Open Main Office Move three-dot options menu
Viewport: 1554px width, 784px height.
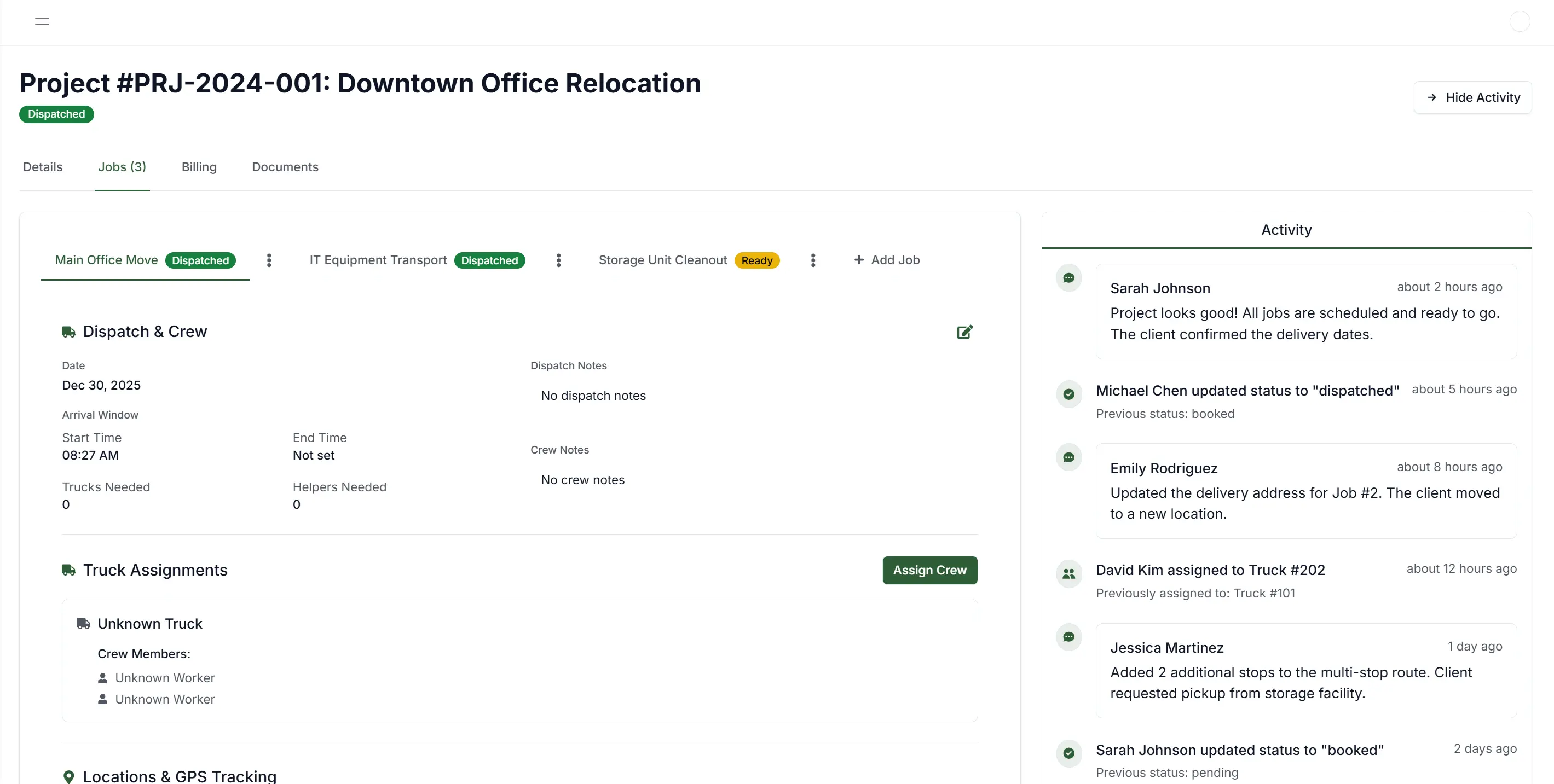(269, 260)
